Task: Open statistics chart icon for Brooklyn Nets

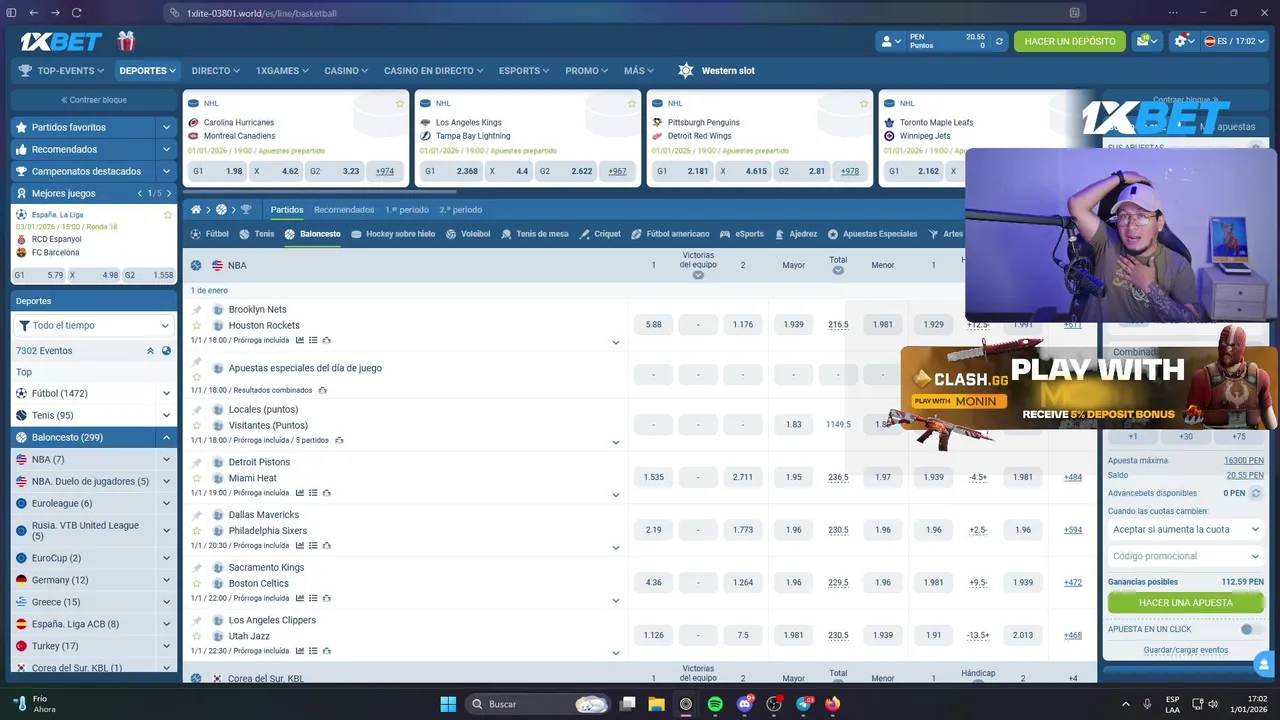Action: pos(300,340)
